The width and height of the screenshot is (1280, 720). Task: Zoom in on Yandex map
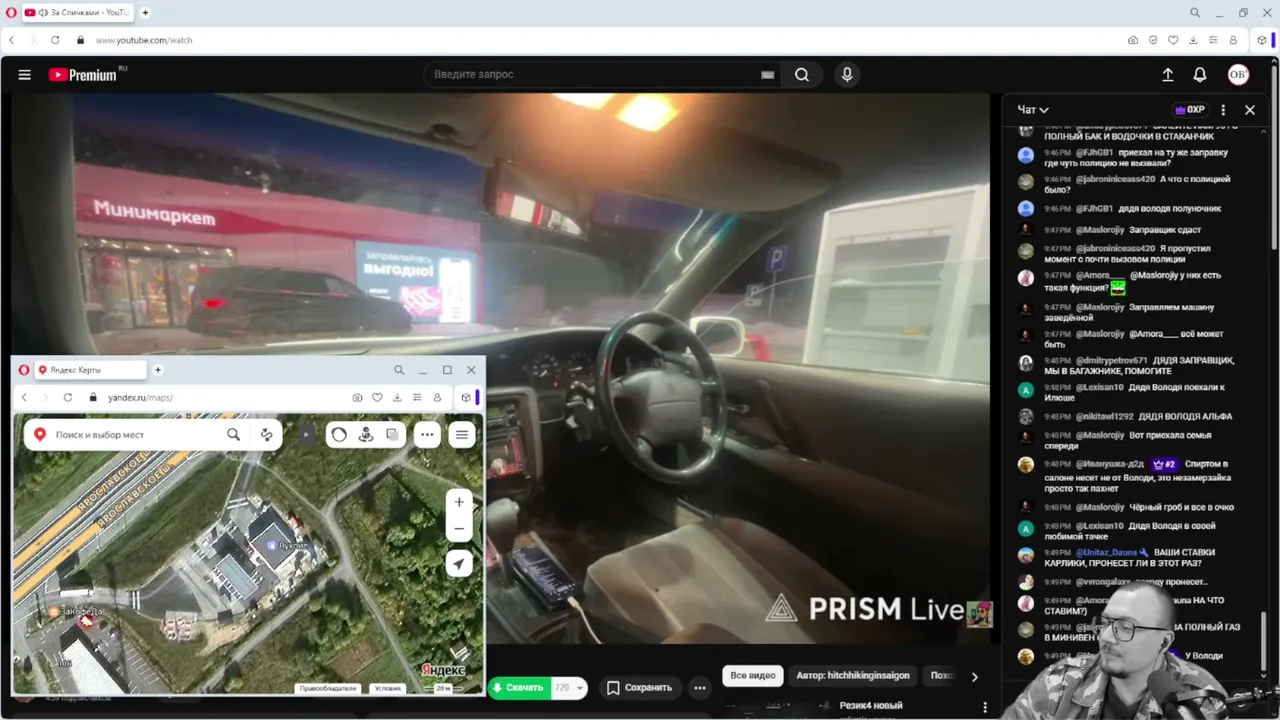pos(459,502)
